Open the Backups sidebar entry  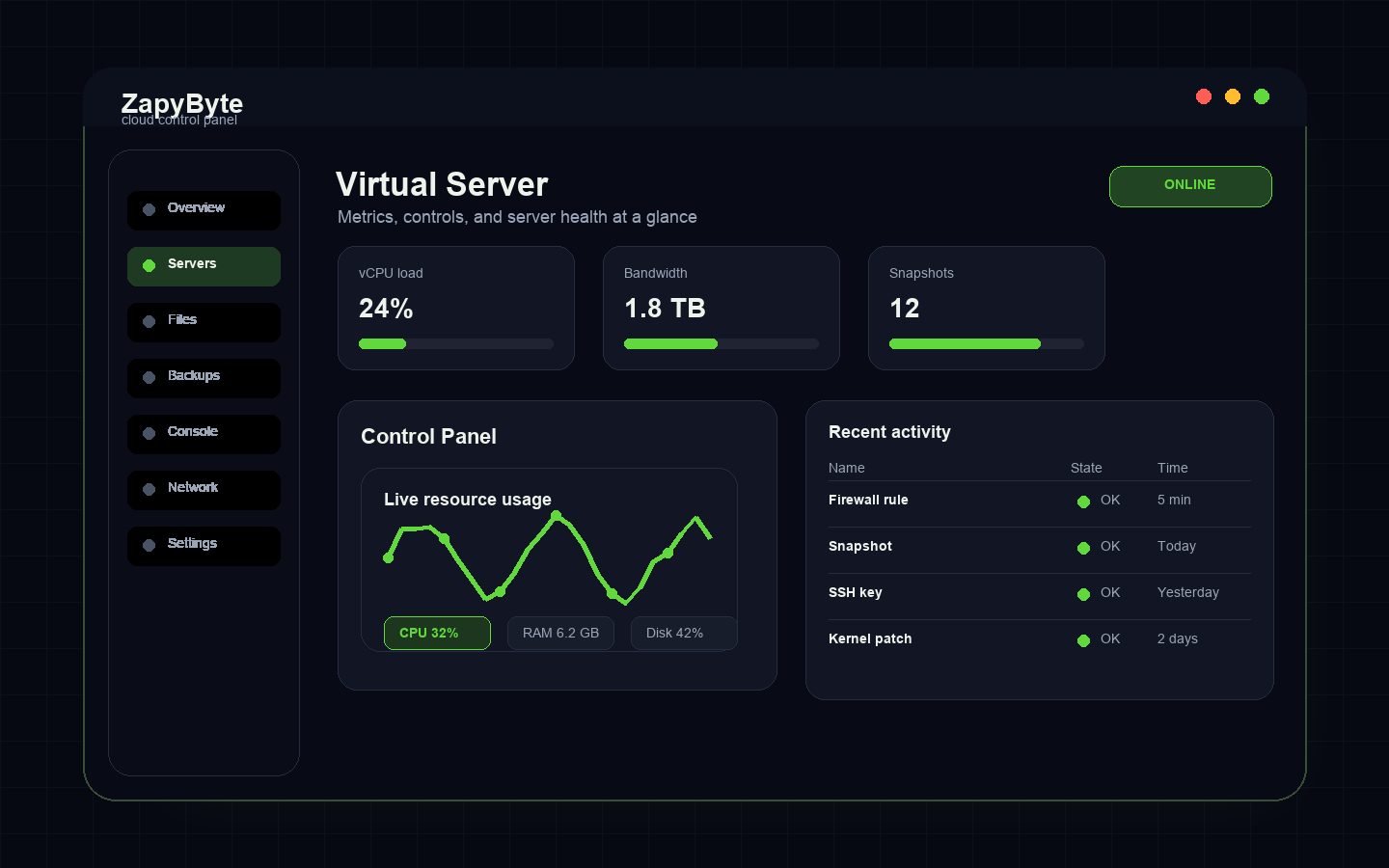(204, 378)
